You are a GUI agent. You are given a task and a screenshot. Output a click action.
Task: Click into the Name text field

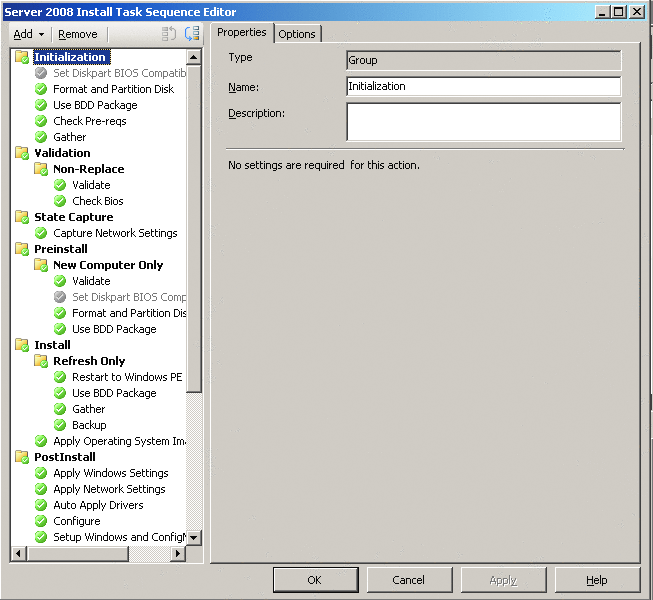coord(483,87)
